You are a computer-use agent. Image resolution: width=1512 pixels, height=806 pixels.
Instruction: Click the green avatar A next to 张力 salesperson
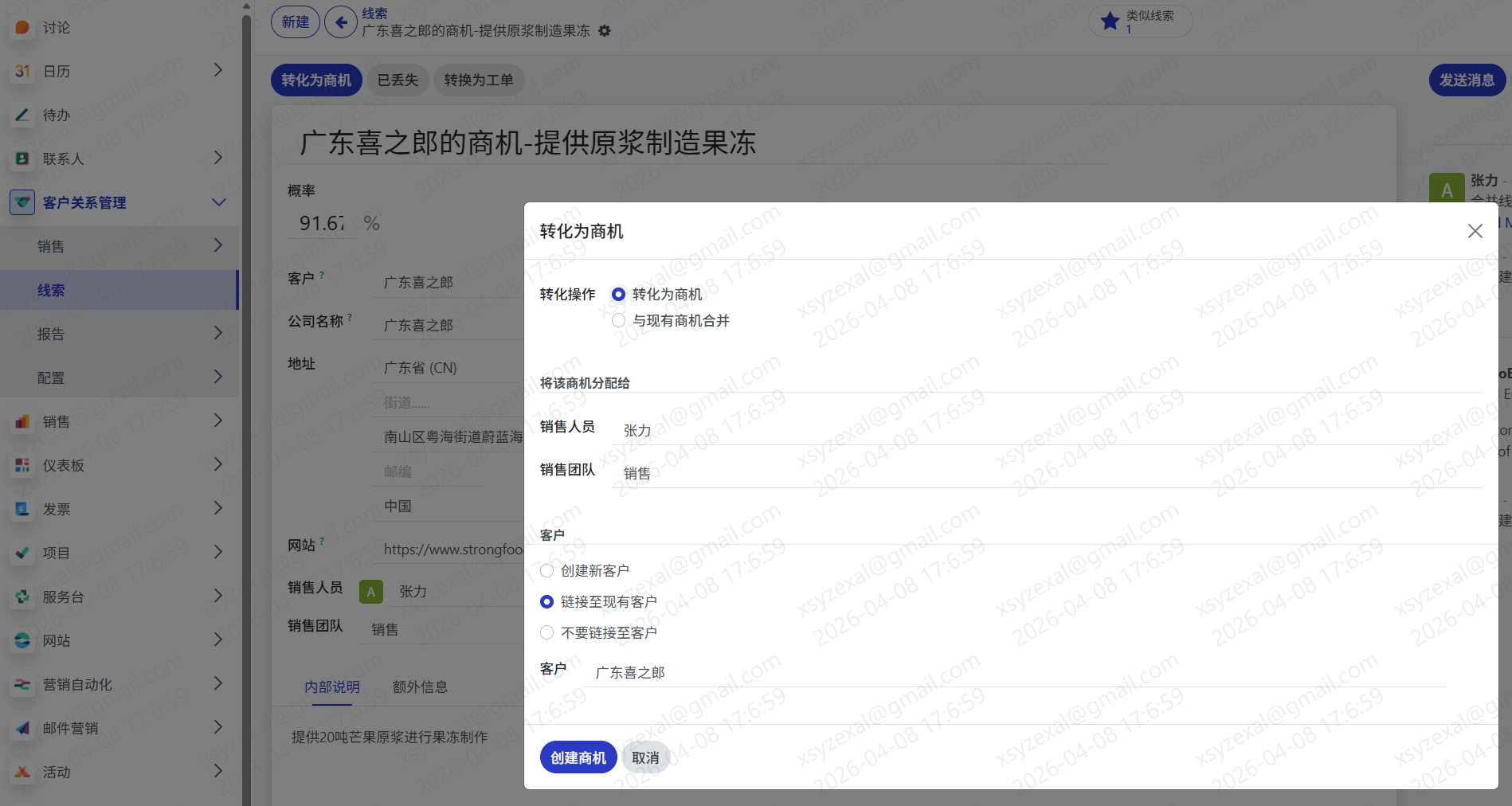(371, 592)
